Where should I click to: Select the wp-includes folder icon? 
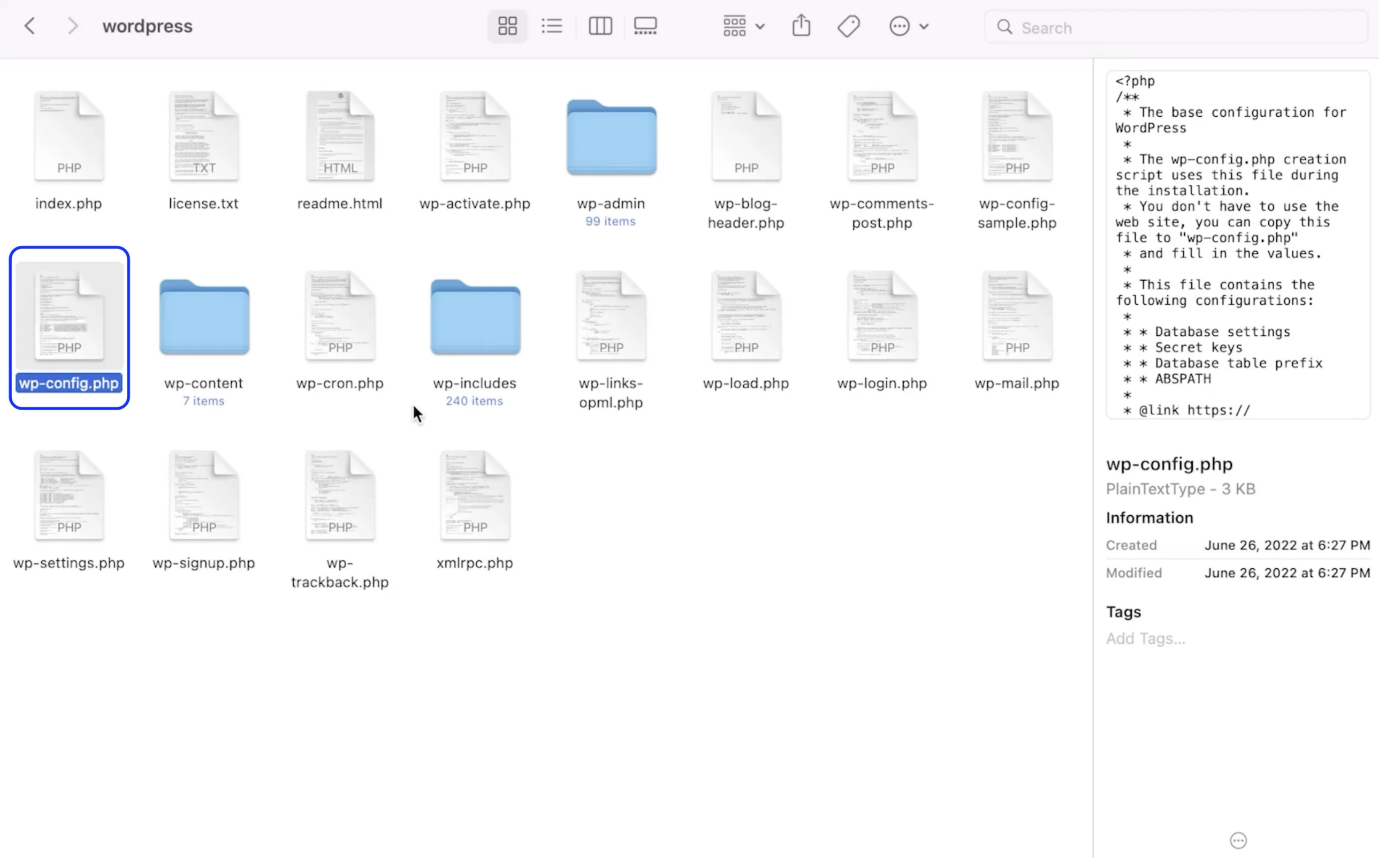(475, 317)
